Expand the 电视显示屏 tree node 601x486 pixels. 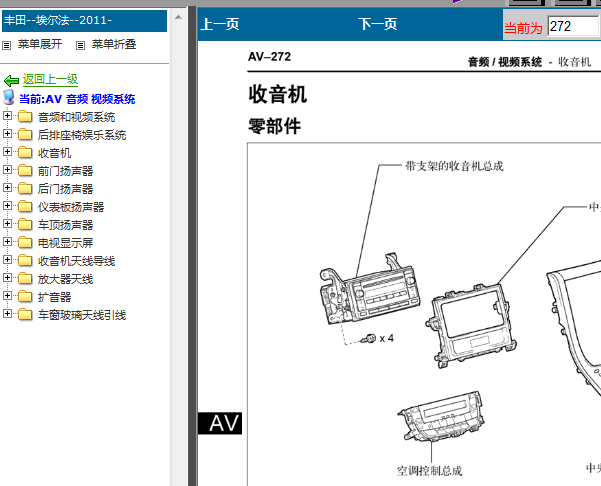pyautogui.click(x=7, y=241)
